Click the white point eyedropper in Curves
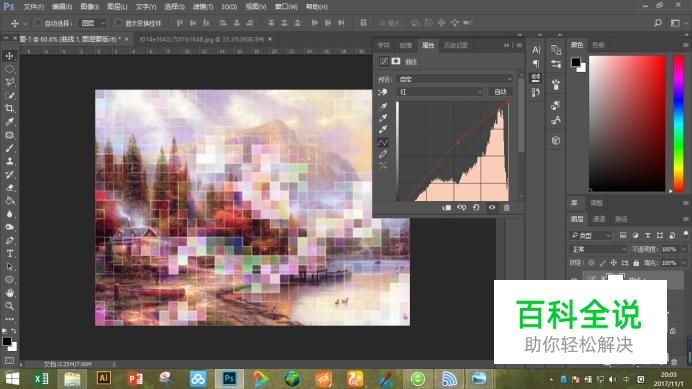The image size is (692, 389). coord(383,129)
